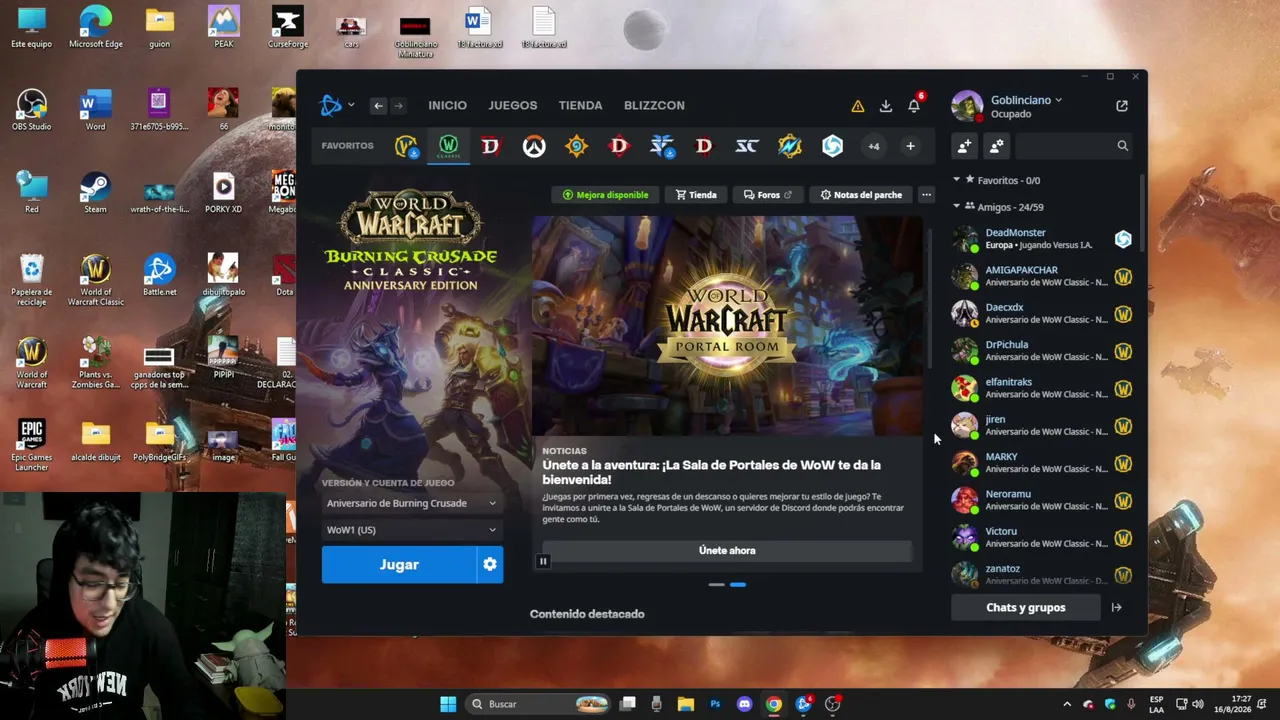Open the game version dropdown

coord(411,503)
